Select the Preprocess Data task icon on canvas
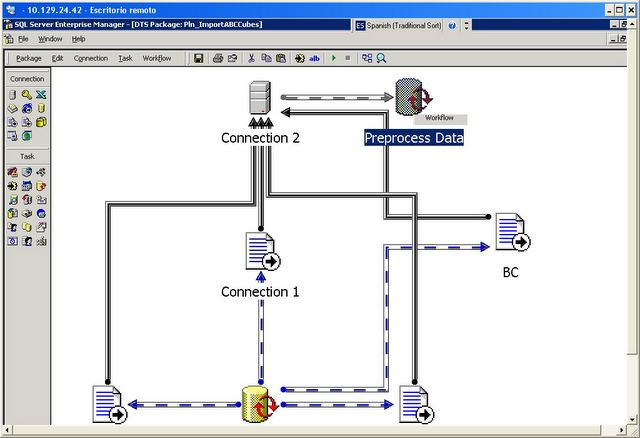640x438 pixels. pyautogui.click(x=413, y=97)
